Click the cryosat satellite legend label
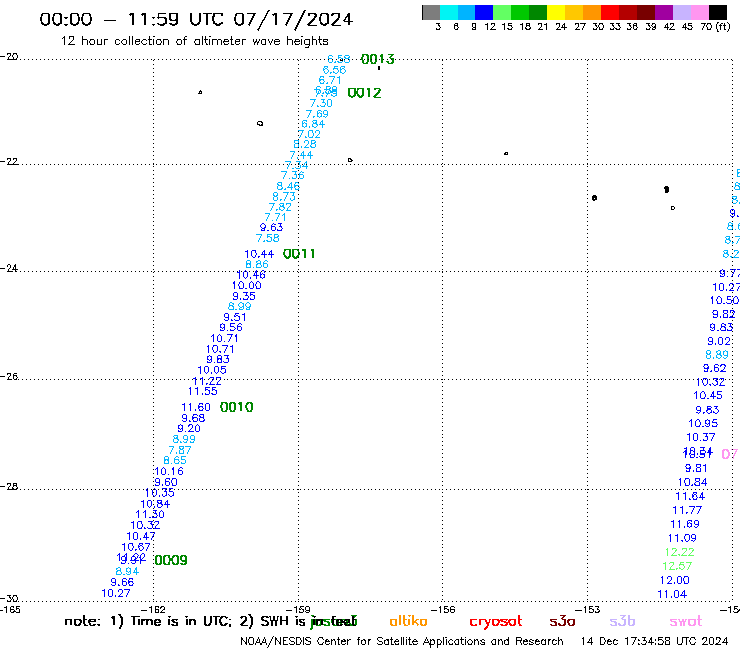This screenshot has width=740, height=650. click(x=496, y=622)
